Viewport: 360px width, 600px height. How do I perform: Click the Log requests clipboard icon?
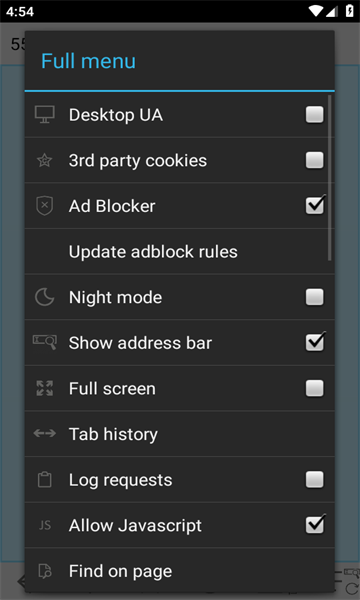(45, 479)
